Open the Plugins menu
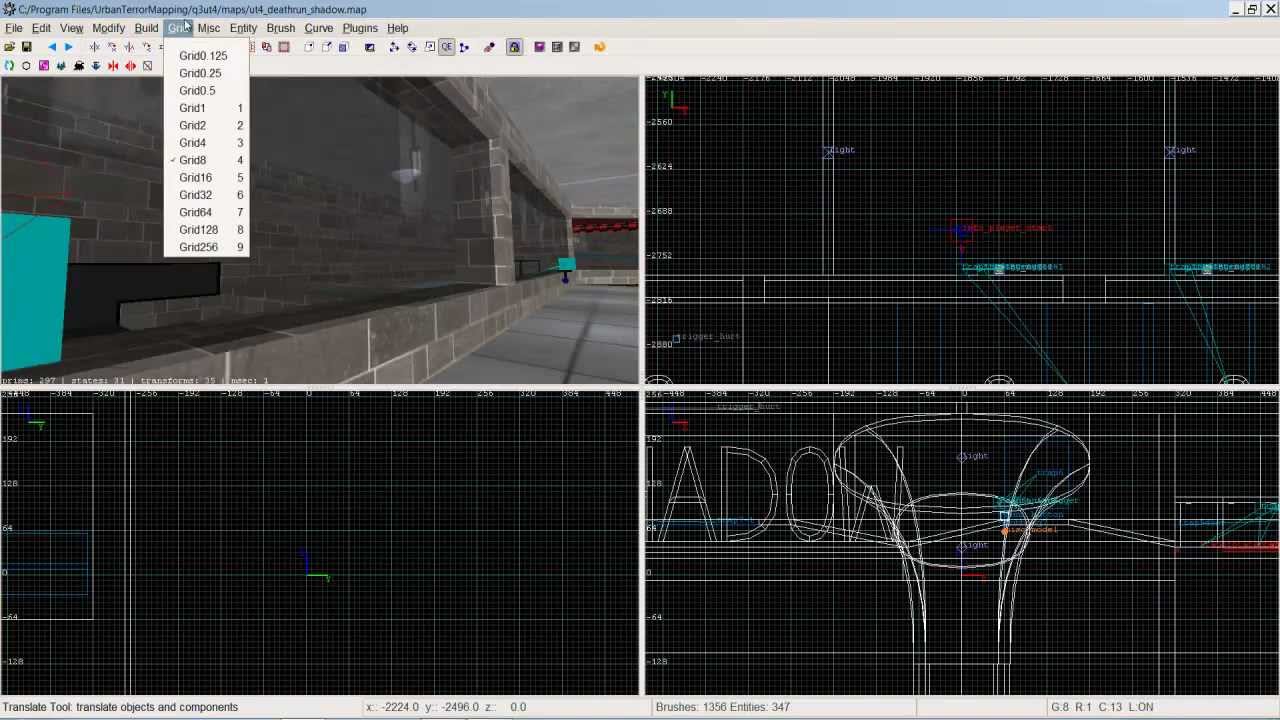This screenshot has width=1280, height=720. tap(360, 28)
